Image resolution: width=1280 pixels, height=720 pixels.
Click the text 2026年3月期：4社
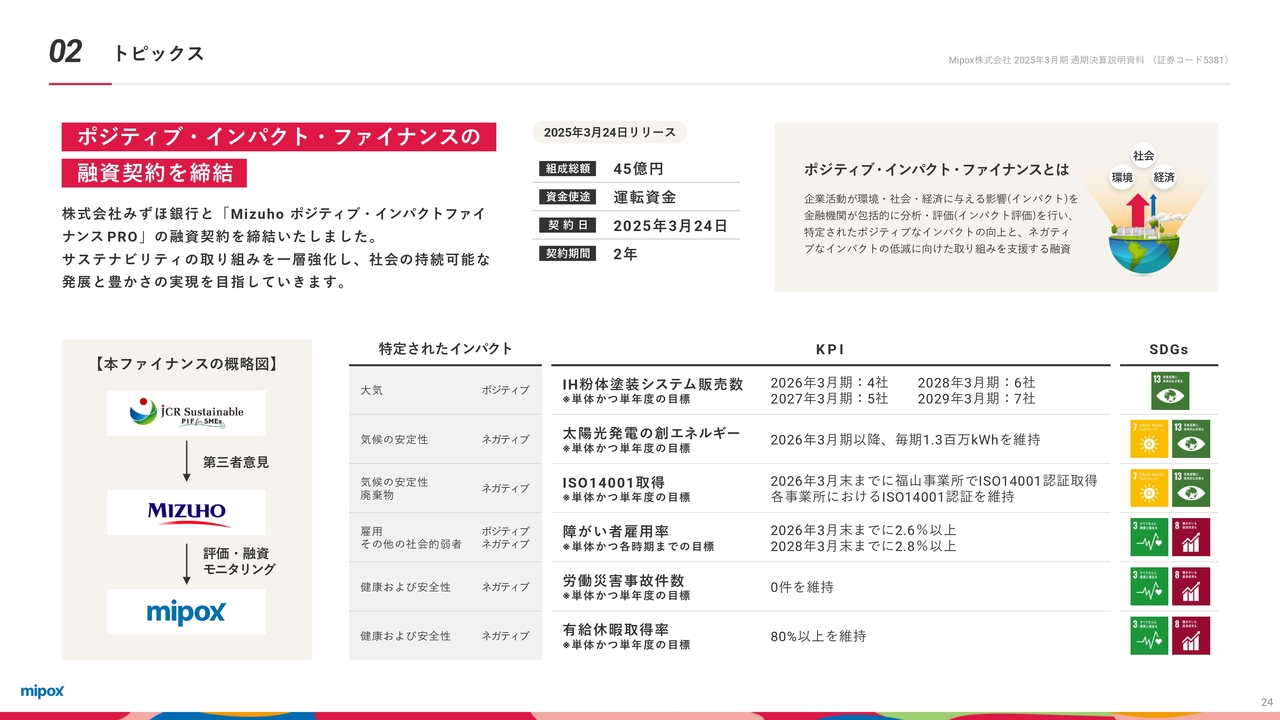(x=829, y=382)
